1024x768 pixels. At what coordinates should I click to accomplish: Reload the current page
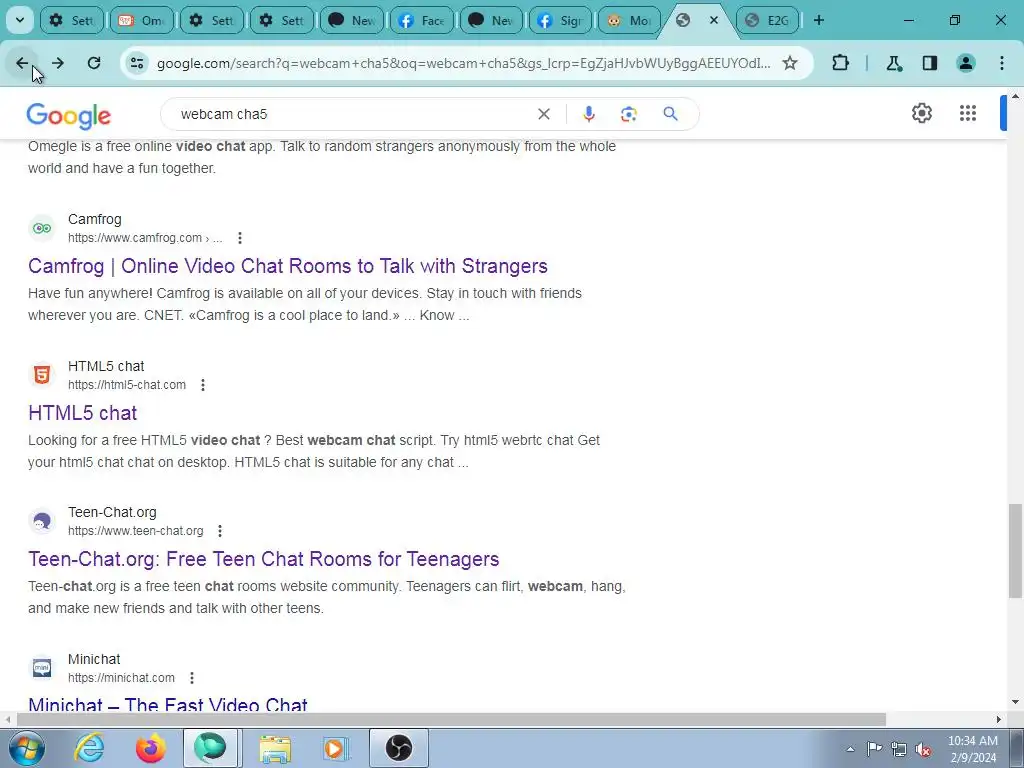(94, 63)
